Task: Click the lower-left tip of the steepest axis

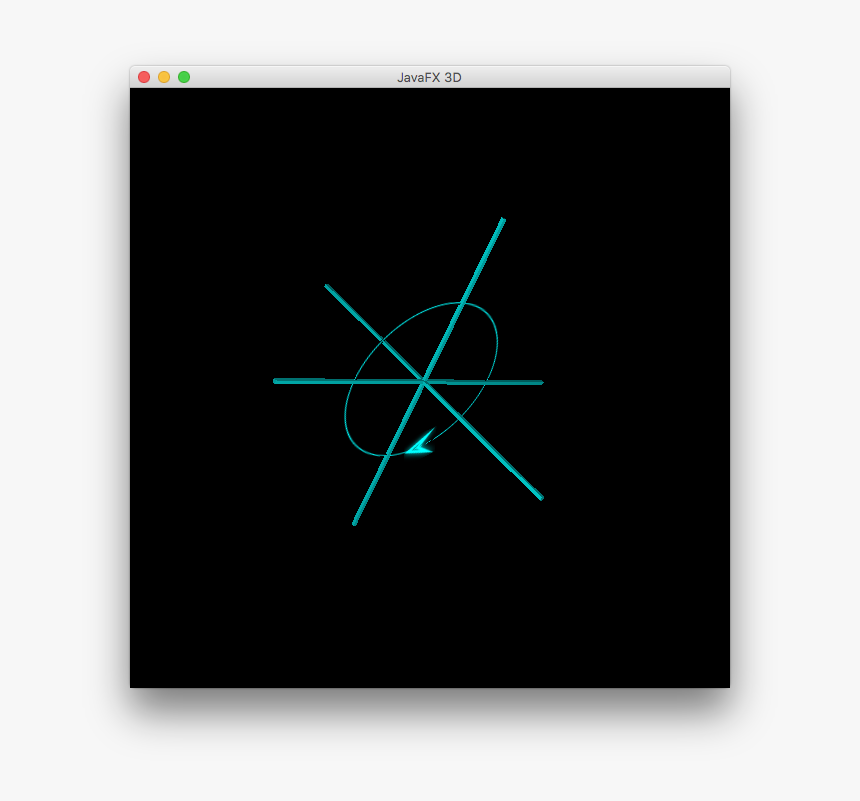Action: pyautogui.click(x=354, y=522)
